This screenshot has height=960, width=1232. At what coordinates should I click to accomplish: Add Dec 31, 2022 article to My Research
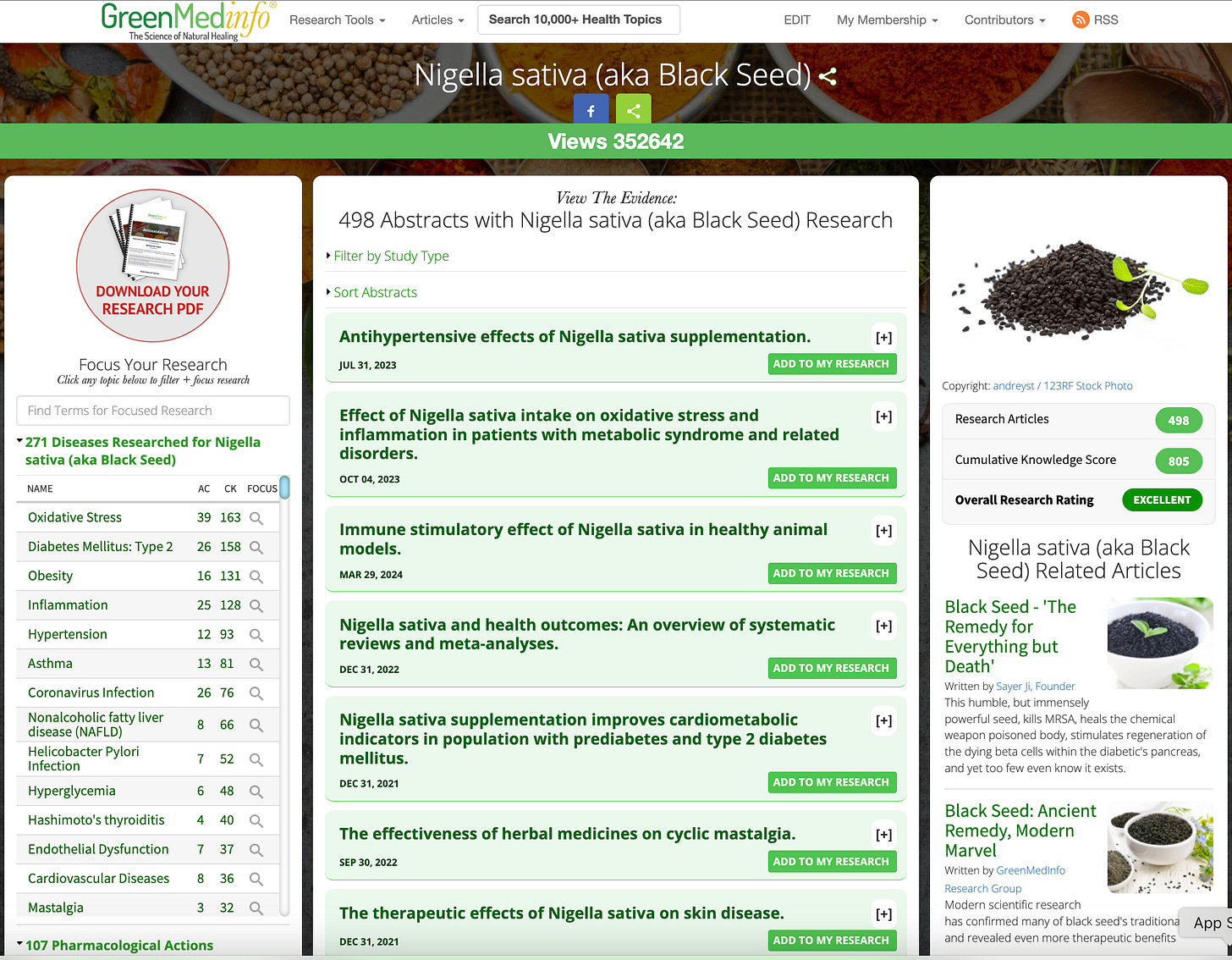pyautogui.click(x=831, y=669)
